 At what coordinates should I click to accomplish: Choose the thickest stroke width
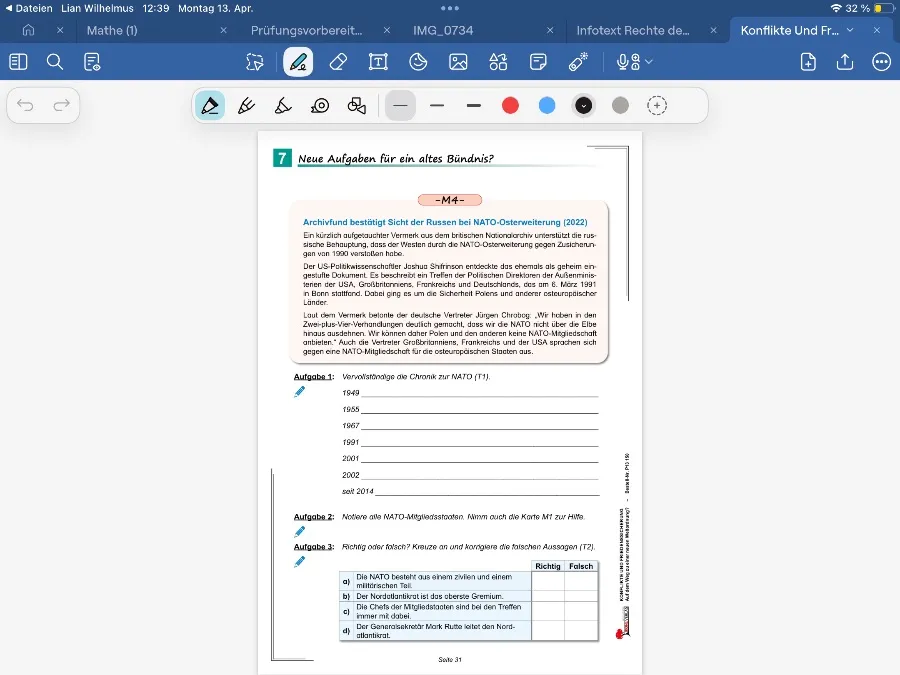tap(474, 106)
